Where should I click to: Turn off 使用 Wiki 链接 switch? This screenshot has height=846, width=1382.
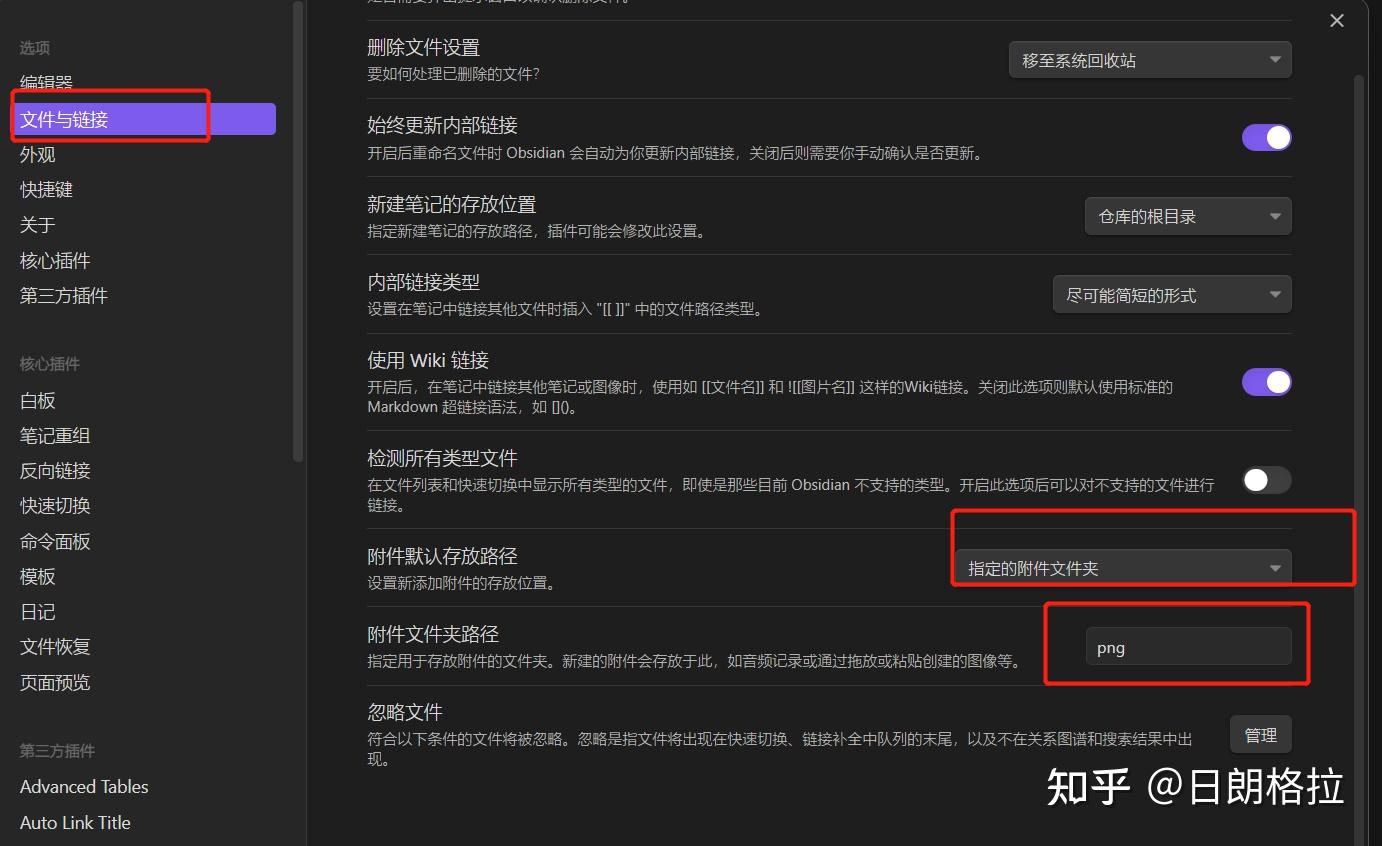[1265, 381]
